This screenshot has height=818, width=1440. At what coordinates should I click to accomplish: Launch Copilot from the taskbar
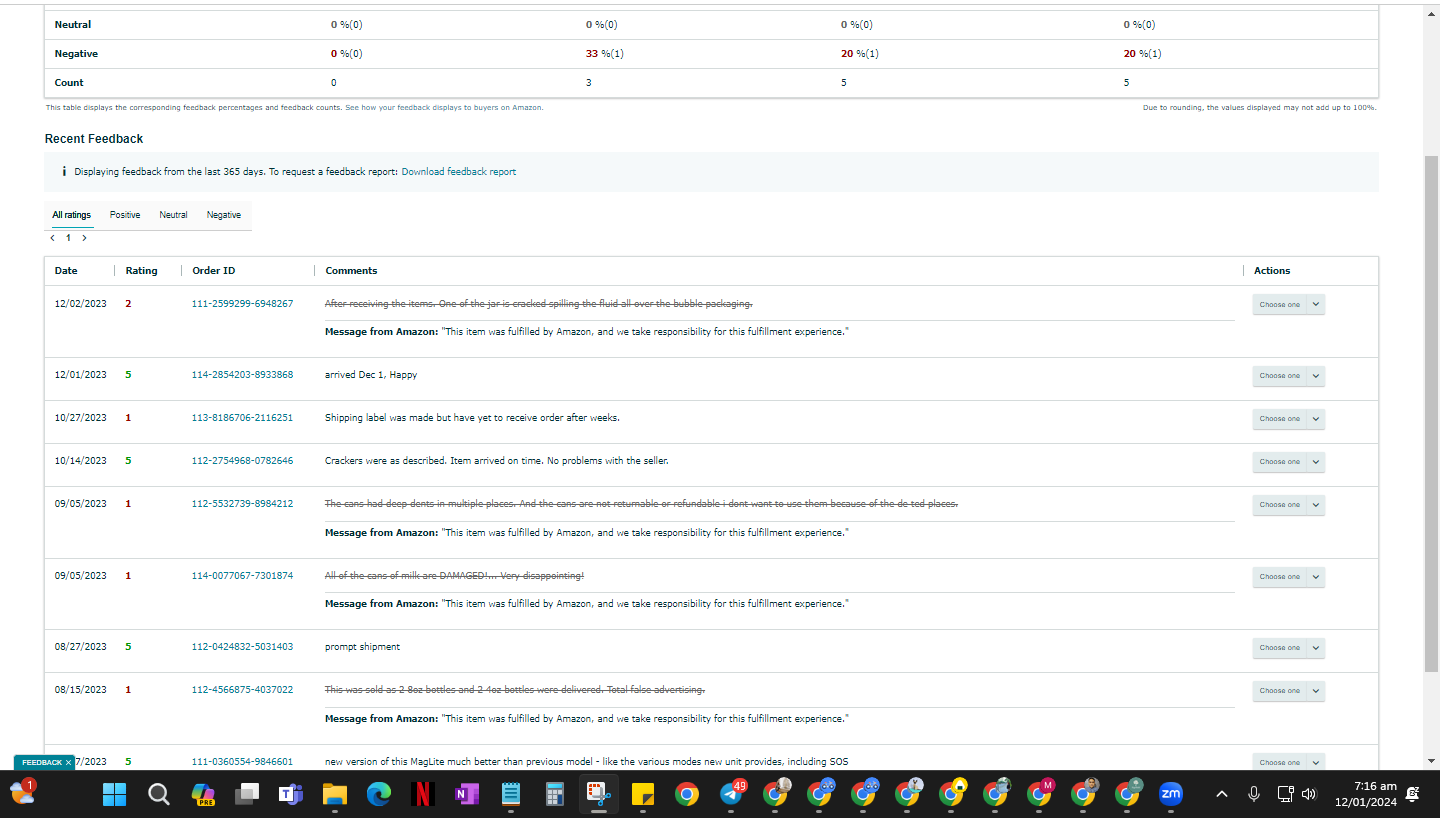click(x=203, y=794)
